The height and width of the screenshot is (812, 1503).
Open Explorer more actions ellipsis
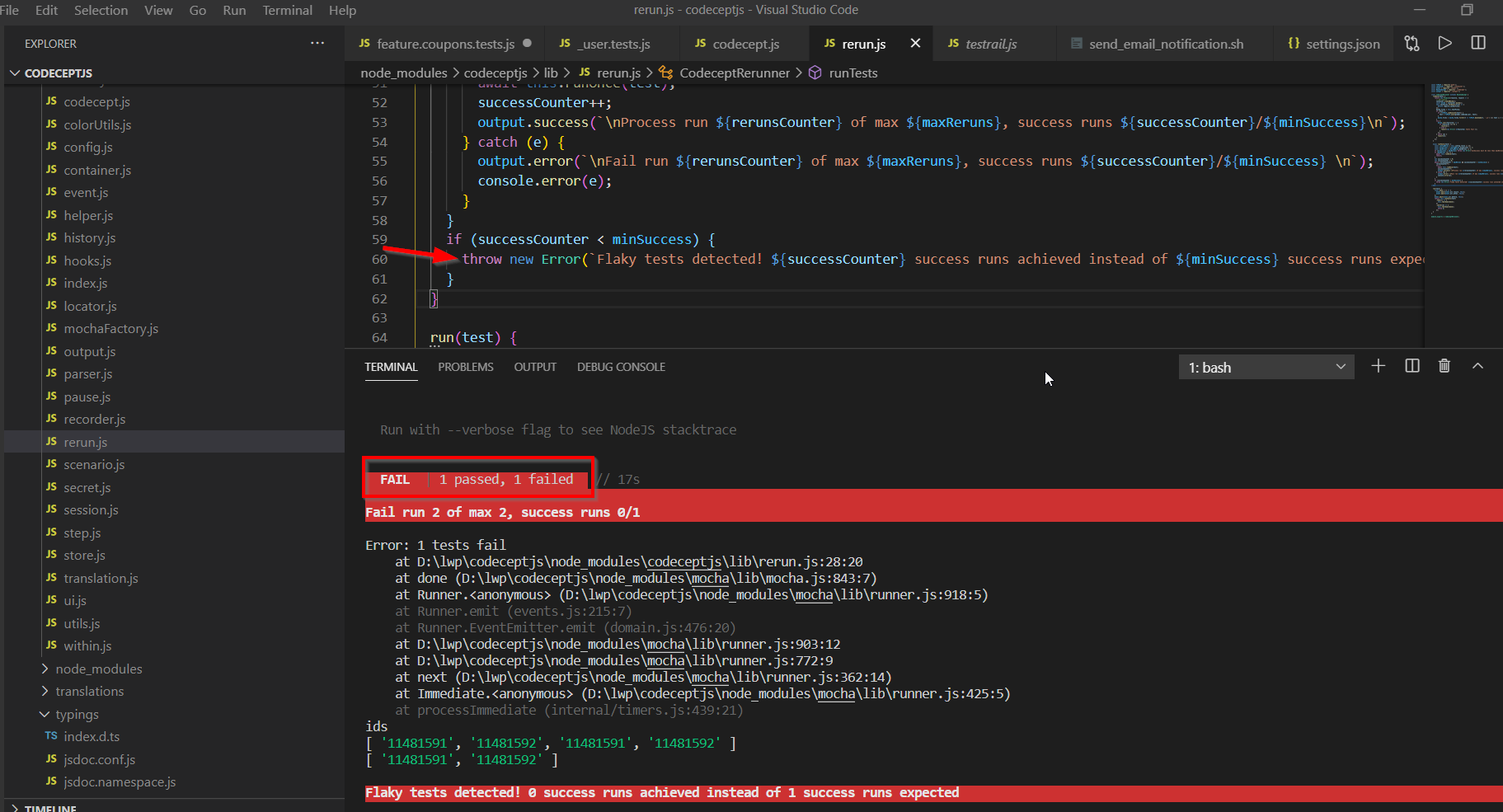click(317, 43)
